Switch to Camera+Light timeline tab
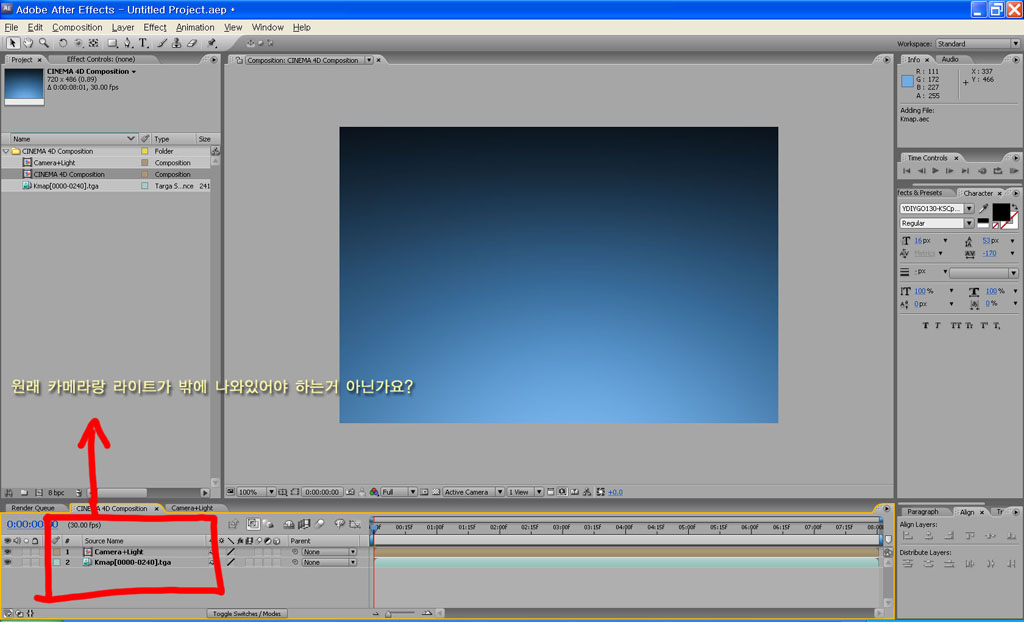 192,508
